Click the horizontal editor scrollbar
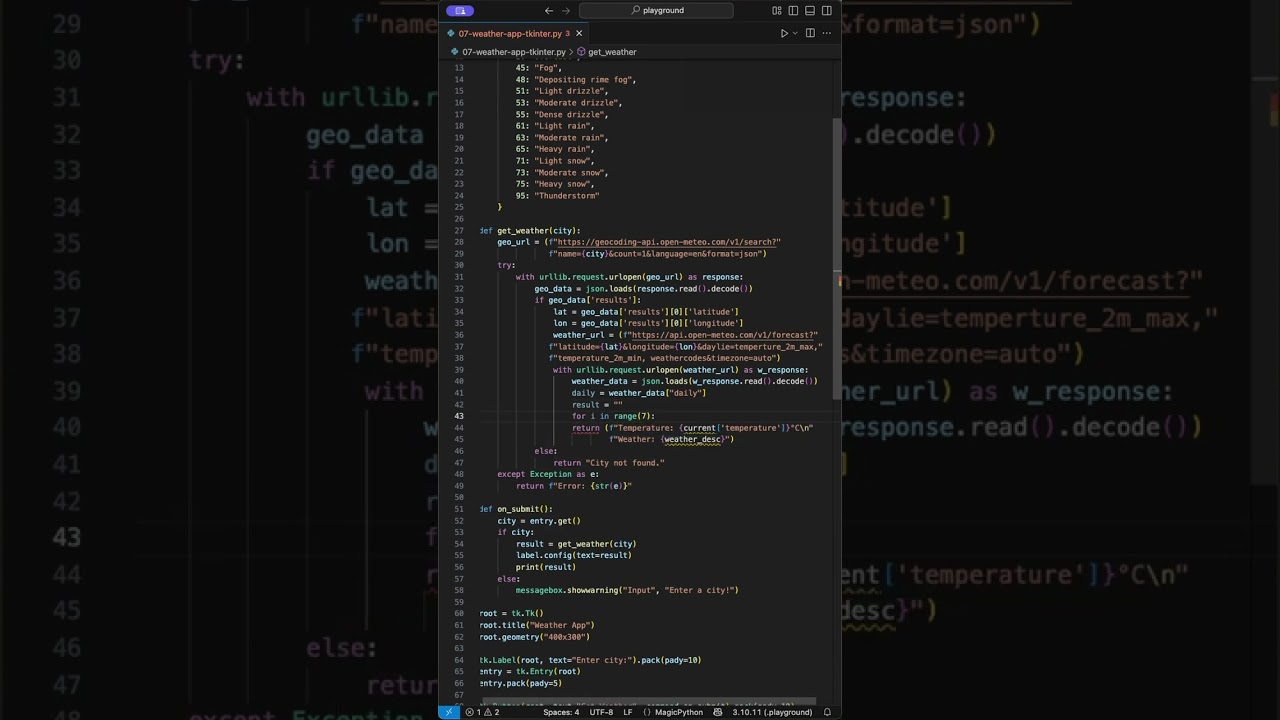Screen dimensions: 1280x720 [648, 703]
